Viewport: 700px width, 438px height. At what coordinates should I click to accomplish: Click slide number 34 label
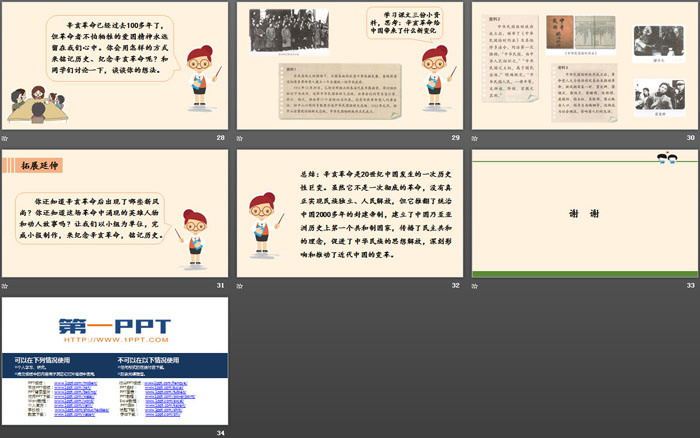pyautogui.click(x=221, y=433)
